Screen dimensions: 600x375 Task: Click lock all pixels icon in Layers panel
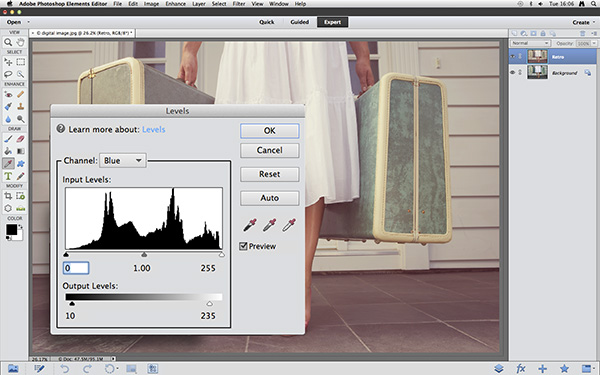tap(543, 33)
